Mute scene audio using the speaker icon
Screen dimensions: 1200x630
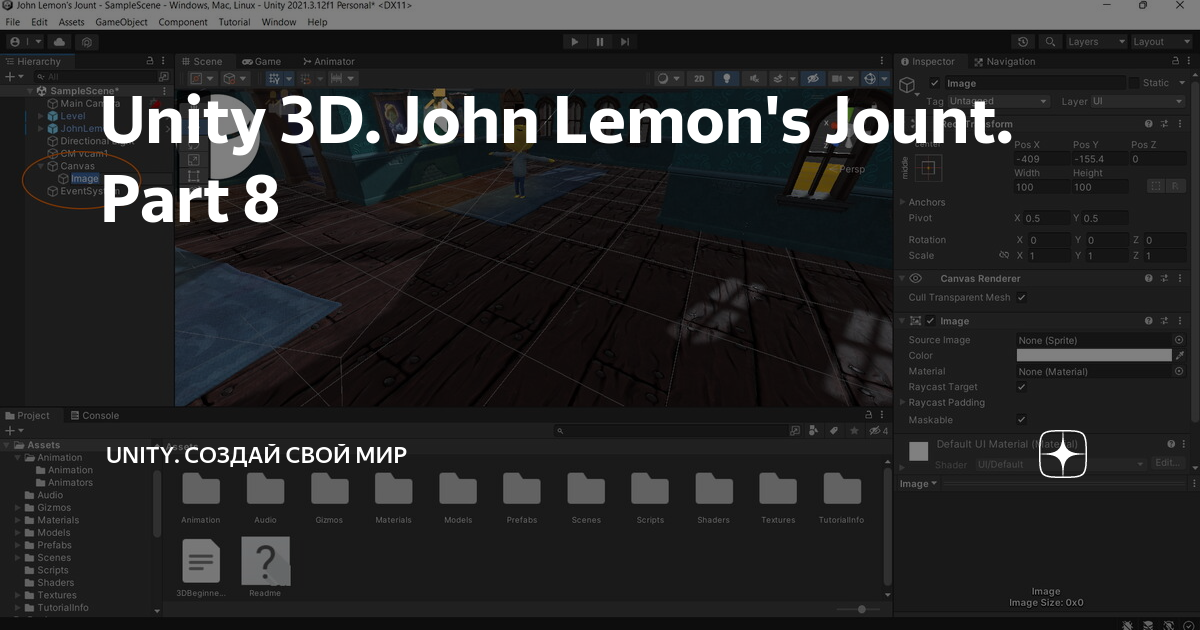(755, 78)
